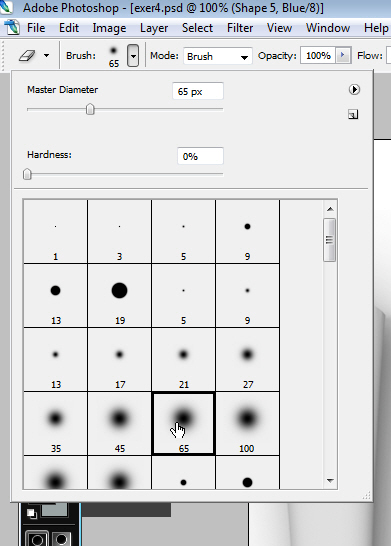Open the Select menu
Image resolution: width=391 pixels, height=546 pixels.
coord(197,28)
